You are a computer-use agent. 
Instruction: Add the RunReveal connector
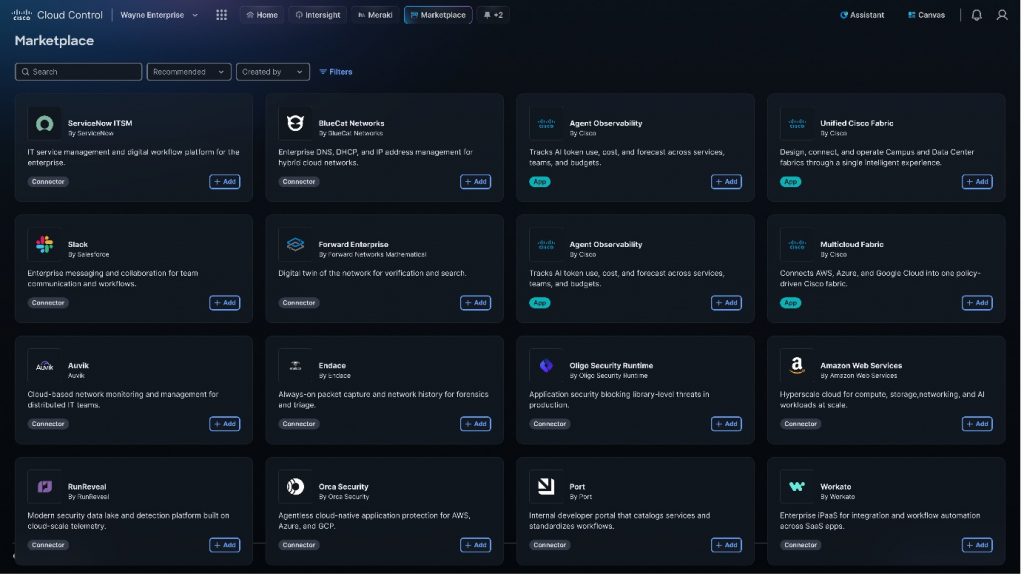click(225, 547)
